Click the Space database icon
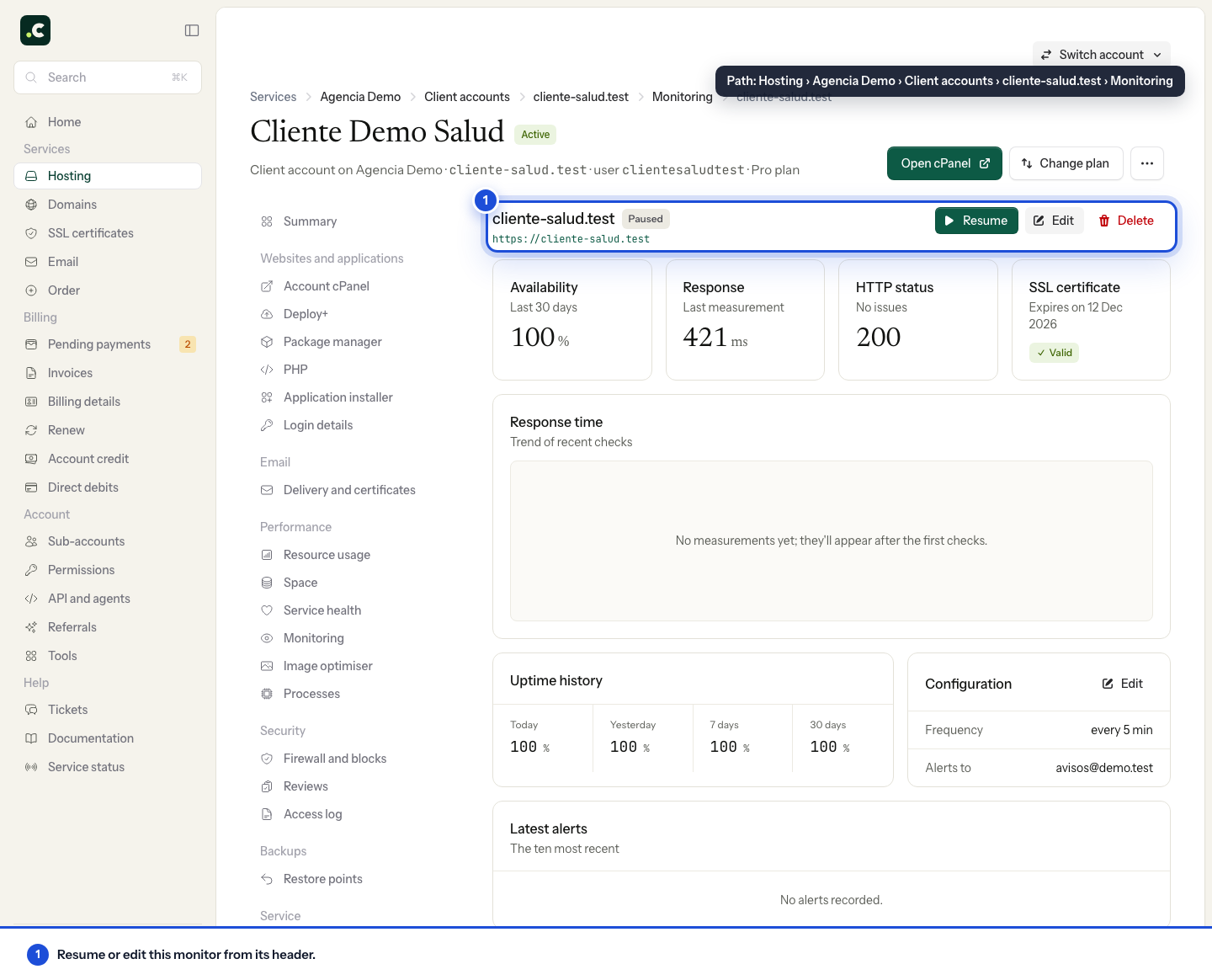The image size is (1212, 980). 267,583
